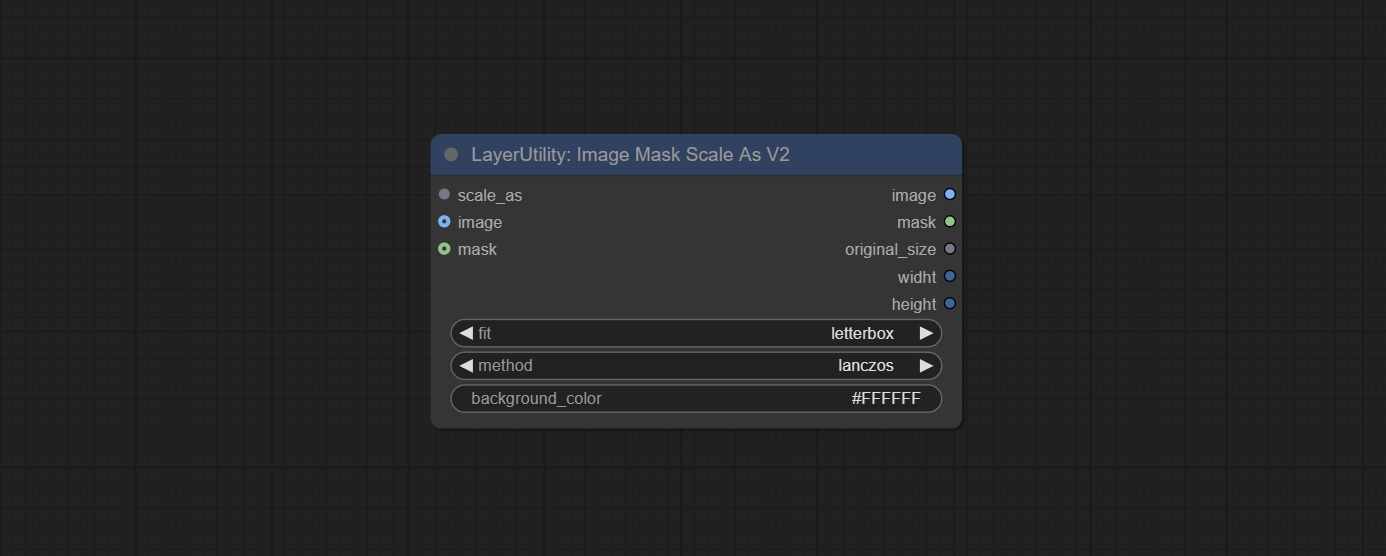Image resolution: width=1386 pixels, height=556 pixels.
Task: Click the mask output socket
Action: click(x=950, y=222)
